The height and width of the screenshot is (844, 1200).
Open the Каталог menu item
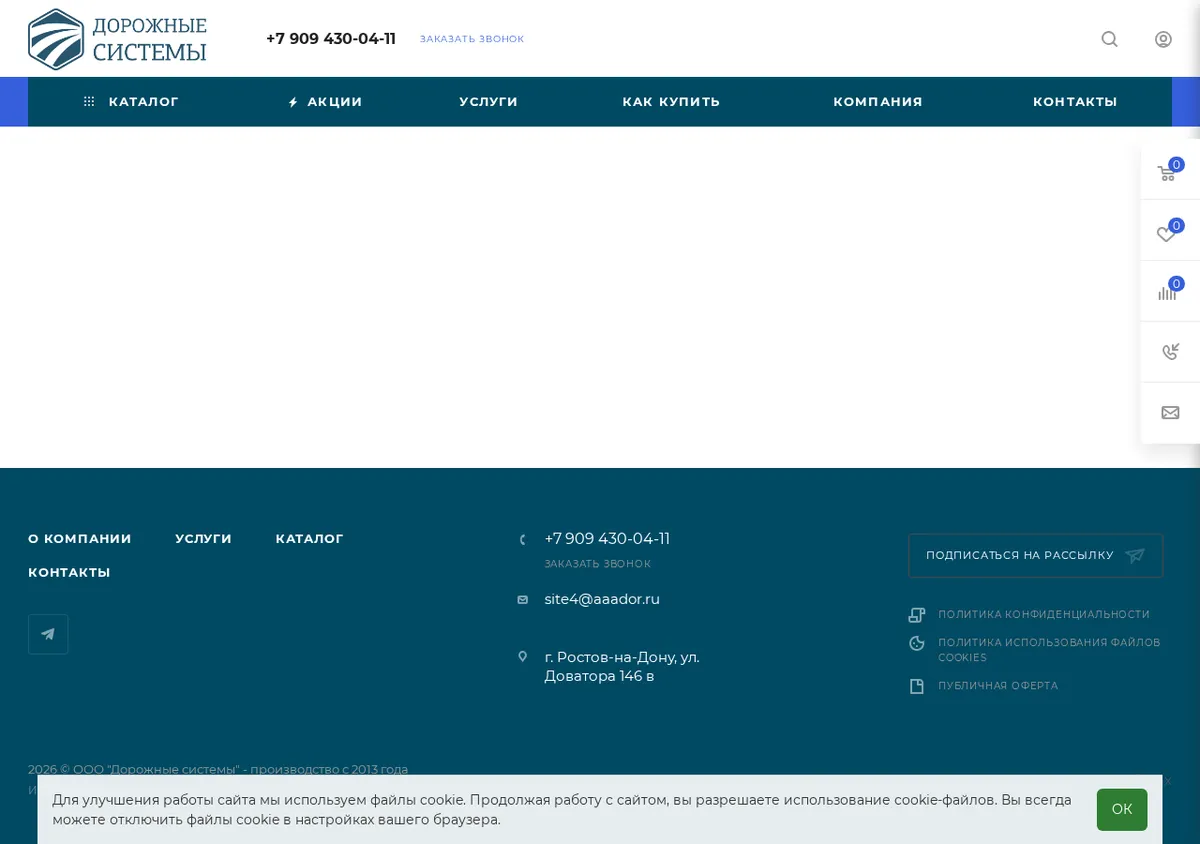[131, 102]
